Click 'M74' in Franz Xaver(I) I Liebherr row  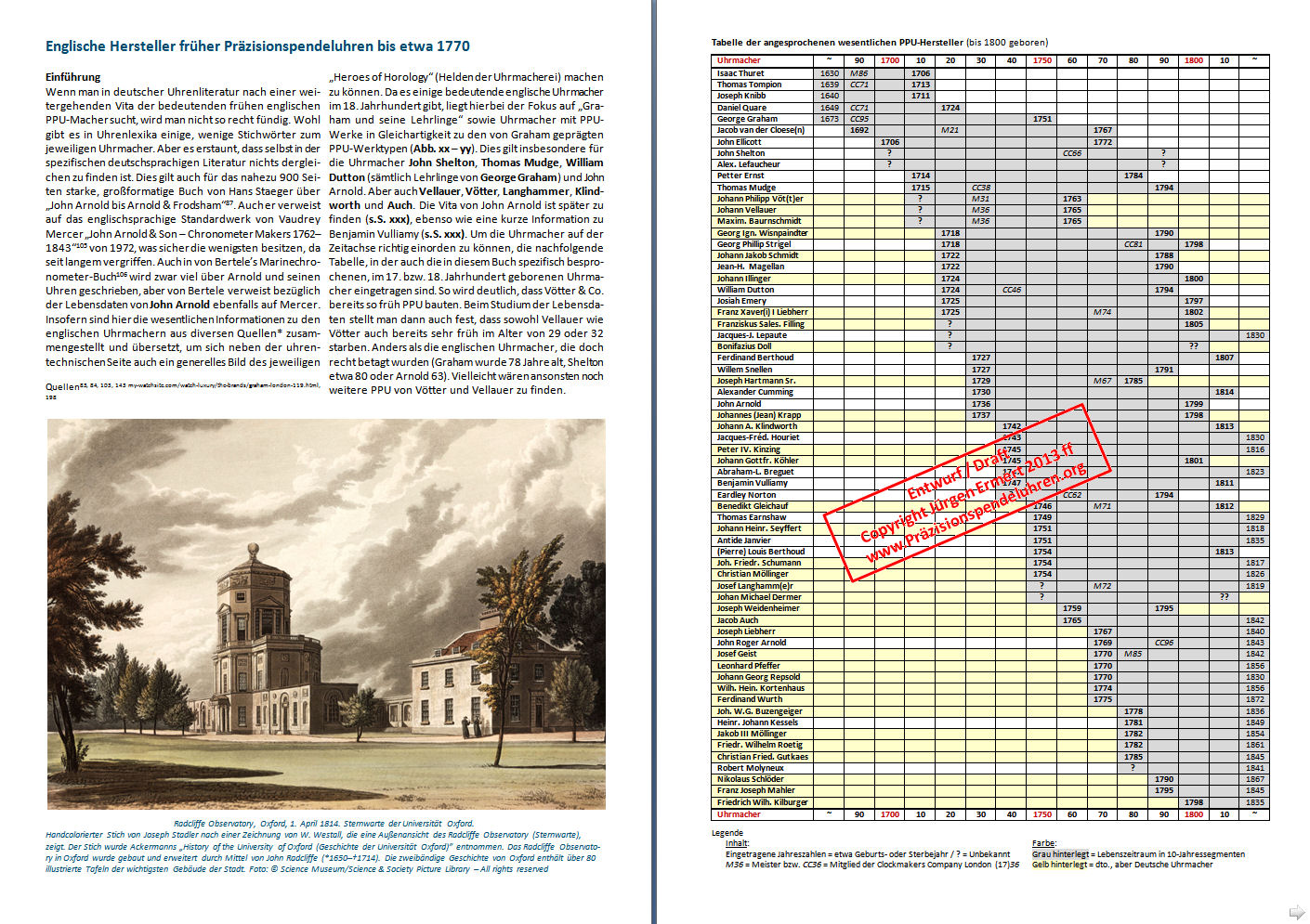tap(1103, 312)
